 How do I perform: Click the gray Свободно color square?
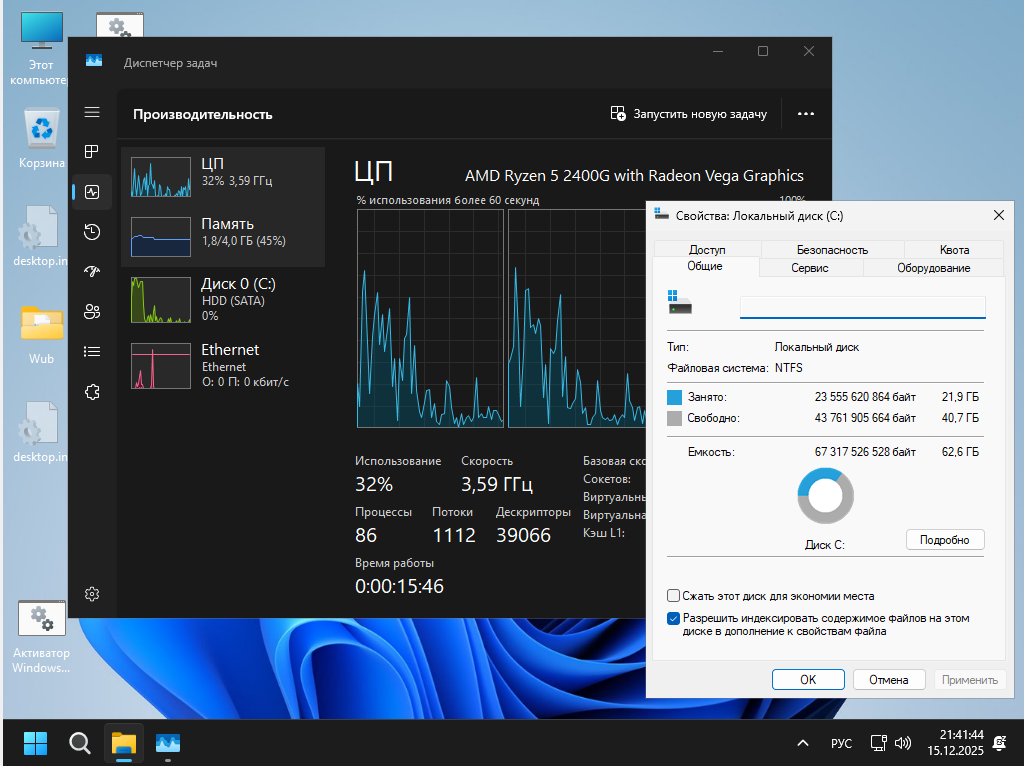674,418
